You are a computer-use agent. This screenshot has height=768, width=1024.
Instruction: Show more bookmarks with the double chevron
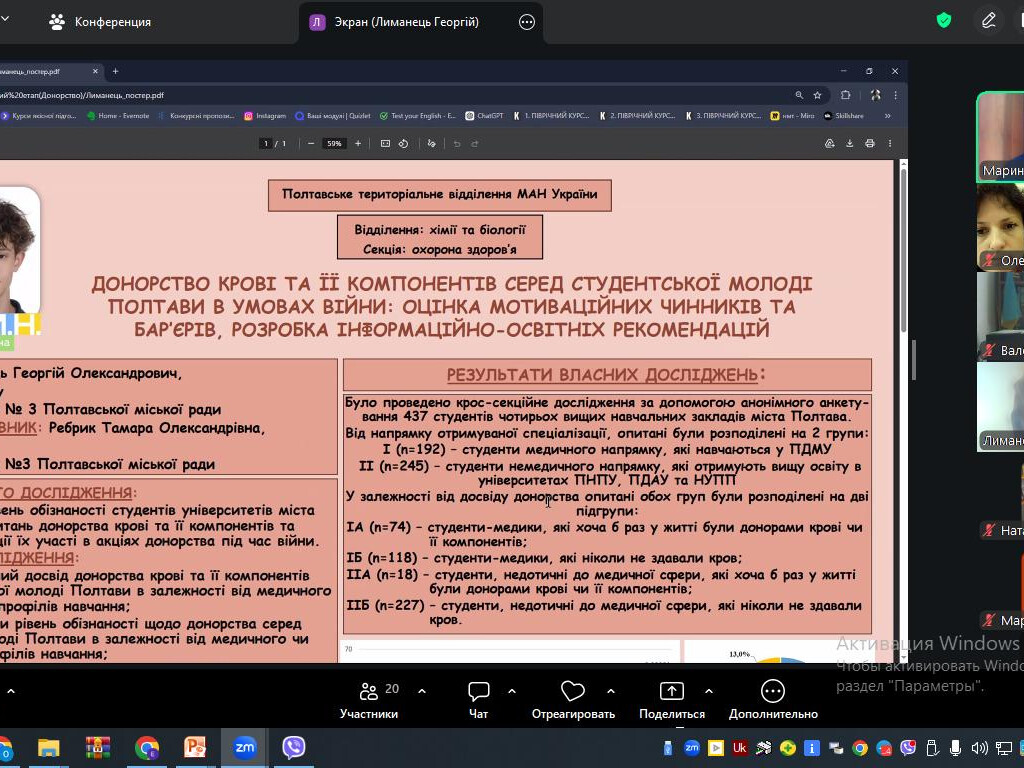pos(888,116)
